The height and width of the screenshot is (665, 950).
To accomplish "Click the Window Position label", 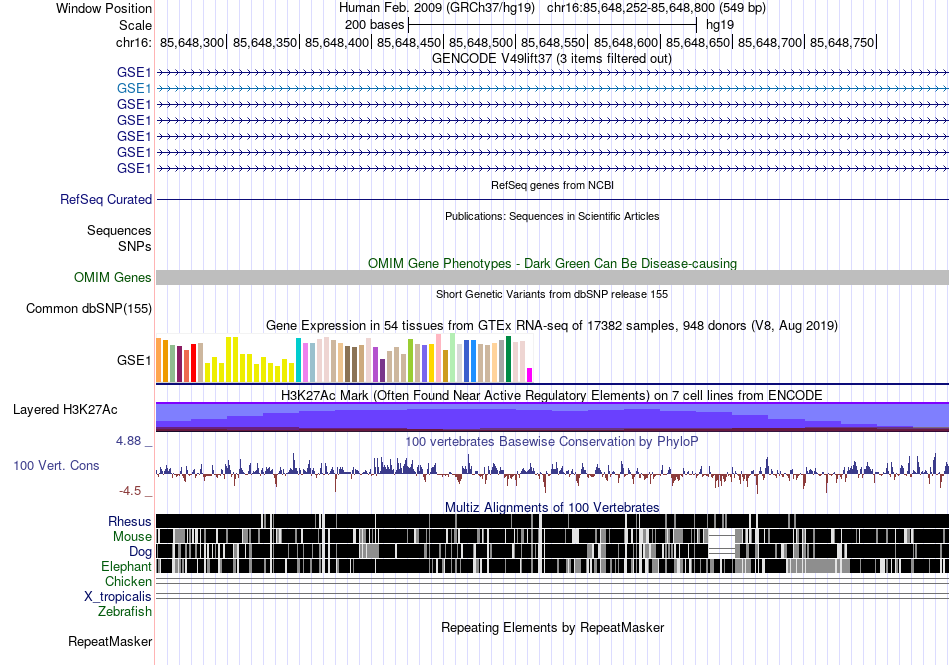I will click(x=104, y=8).
